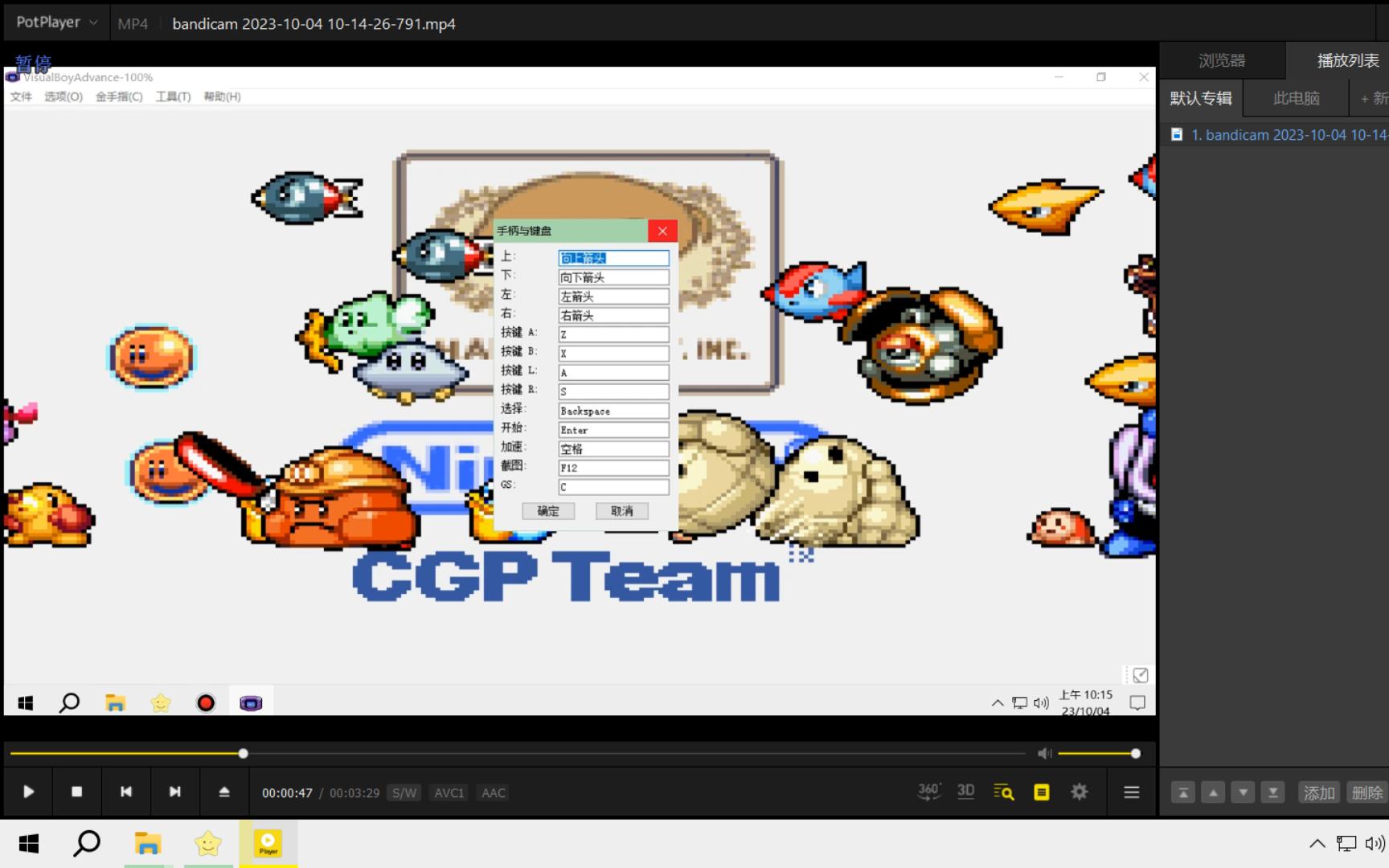
Task: Move playlist item to bottom
Action: click(x=1272, y=792)
